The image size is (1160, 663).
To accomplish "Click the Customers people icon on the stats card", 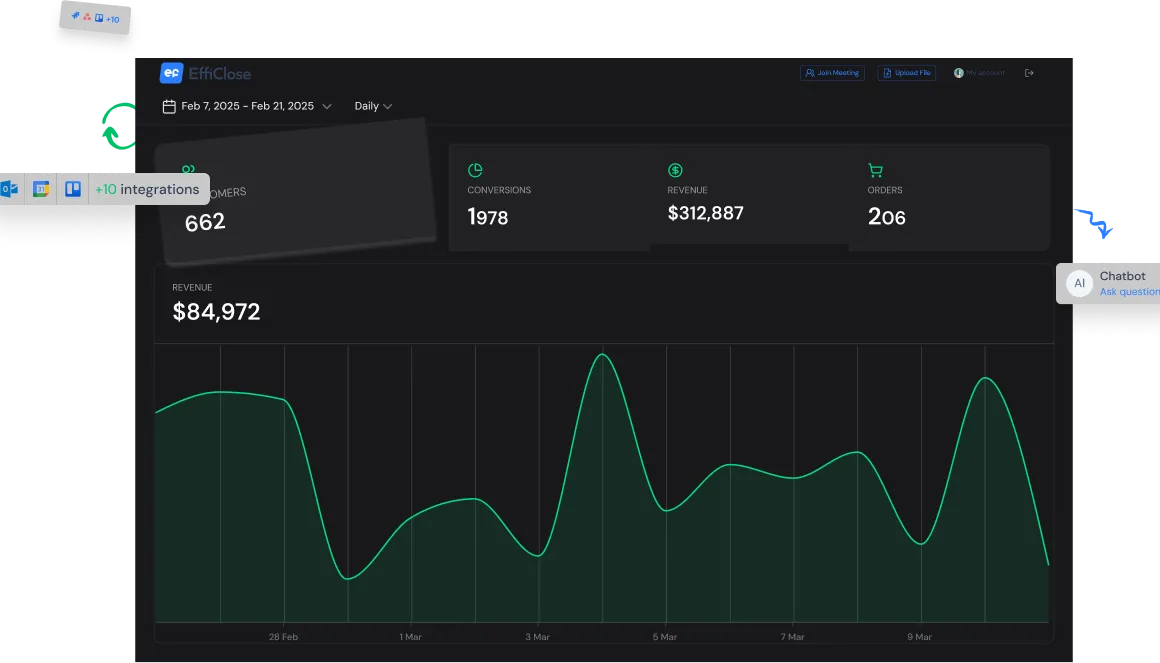I will click(x=187, y=170).
